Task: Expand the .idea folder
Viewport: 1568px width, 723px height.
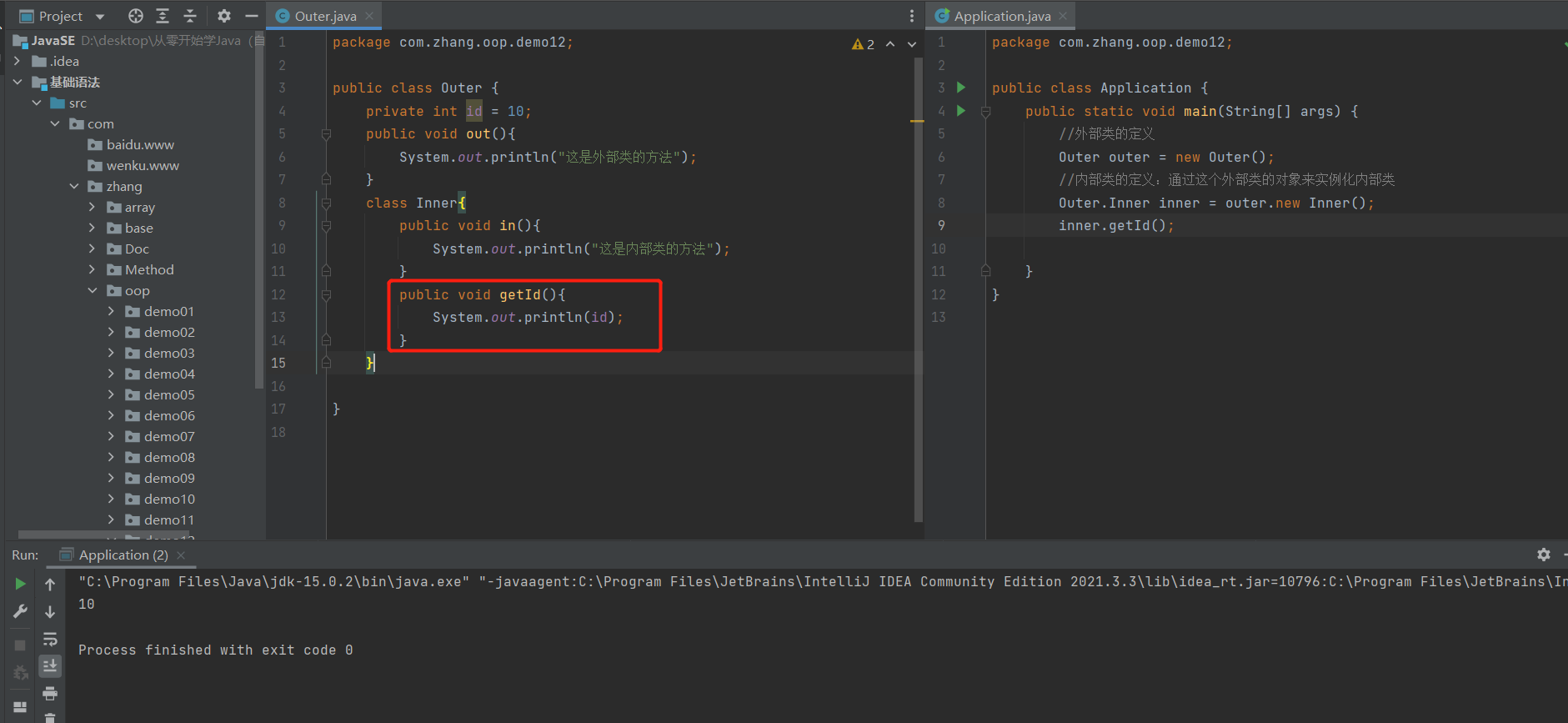Action: click(18, 61)
